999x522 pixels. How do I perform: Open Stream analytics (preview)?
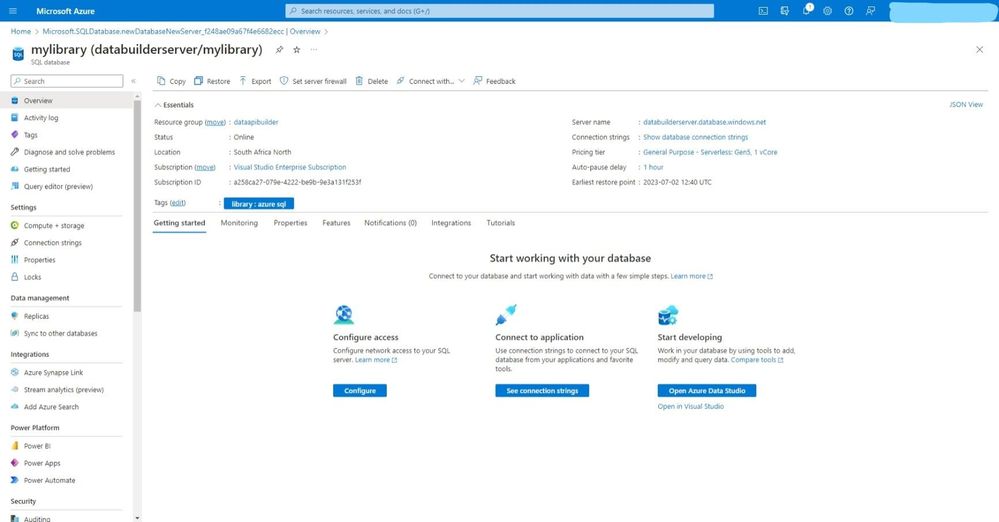pos(66,389)
